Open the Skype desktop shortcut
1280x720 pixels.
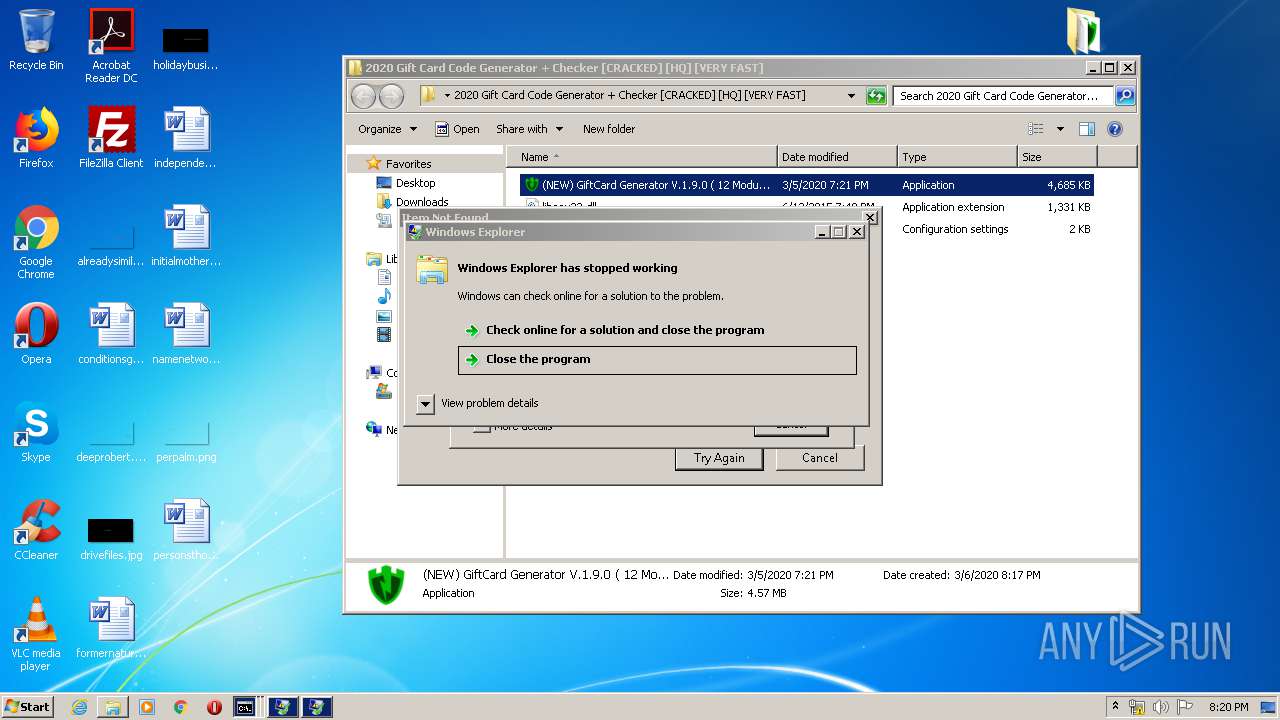tap(36, 432)
